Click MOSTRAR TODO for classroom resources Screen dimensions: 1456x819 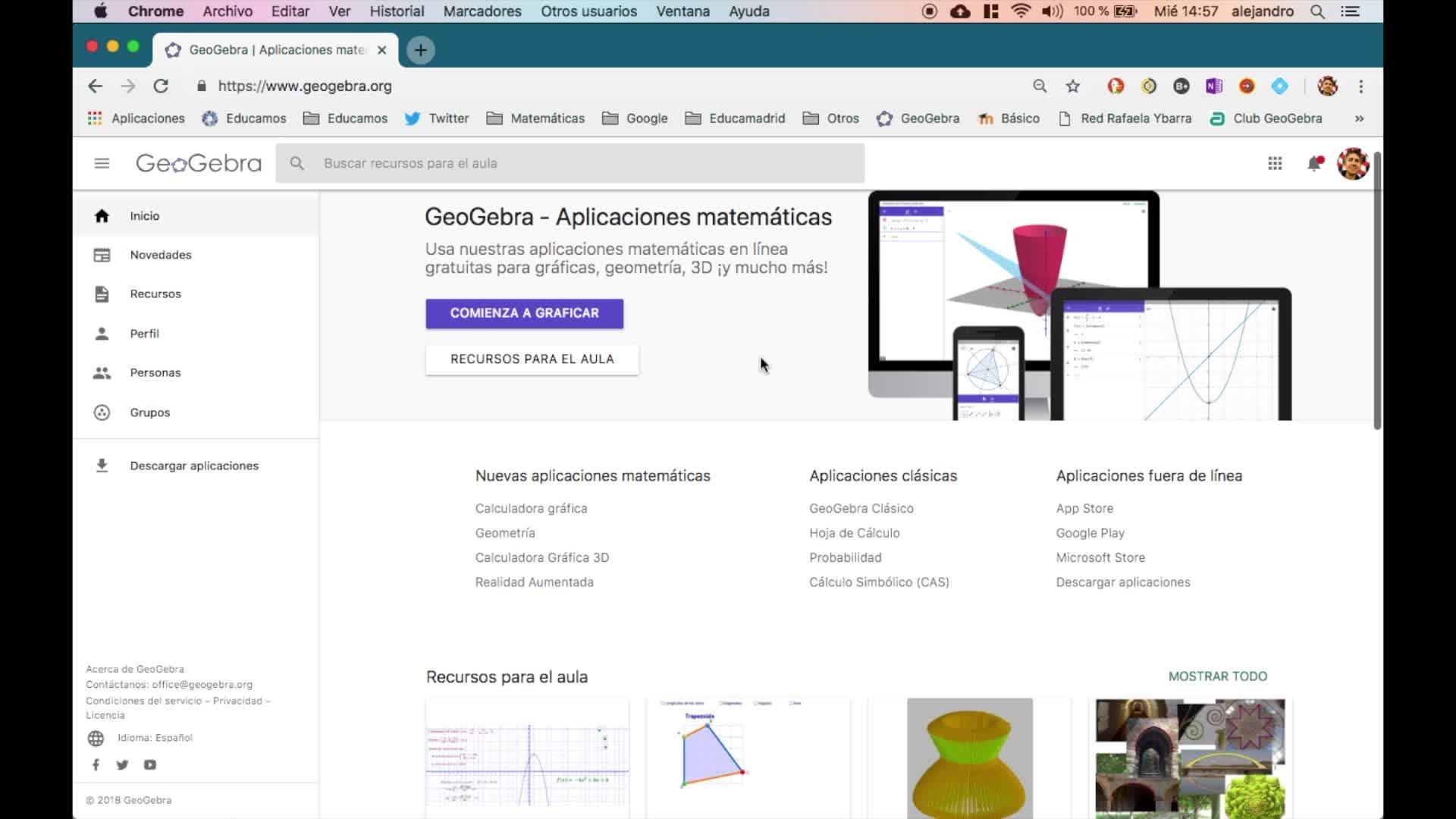click(1217, 676)
